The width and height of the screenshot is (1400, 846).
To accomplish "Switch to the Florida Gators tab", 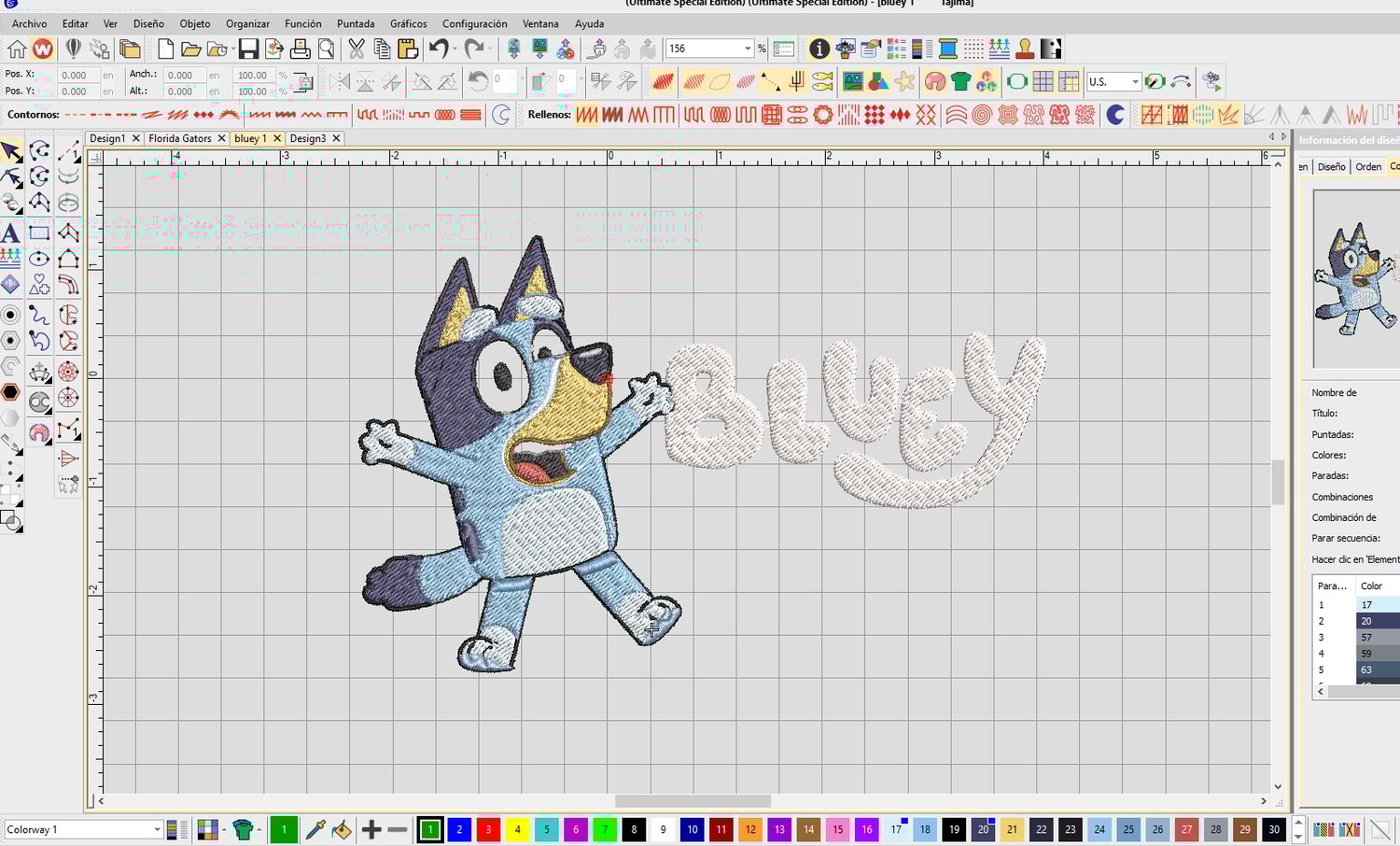I will pyautogui.click(x=180, y=138).
